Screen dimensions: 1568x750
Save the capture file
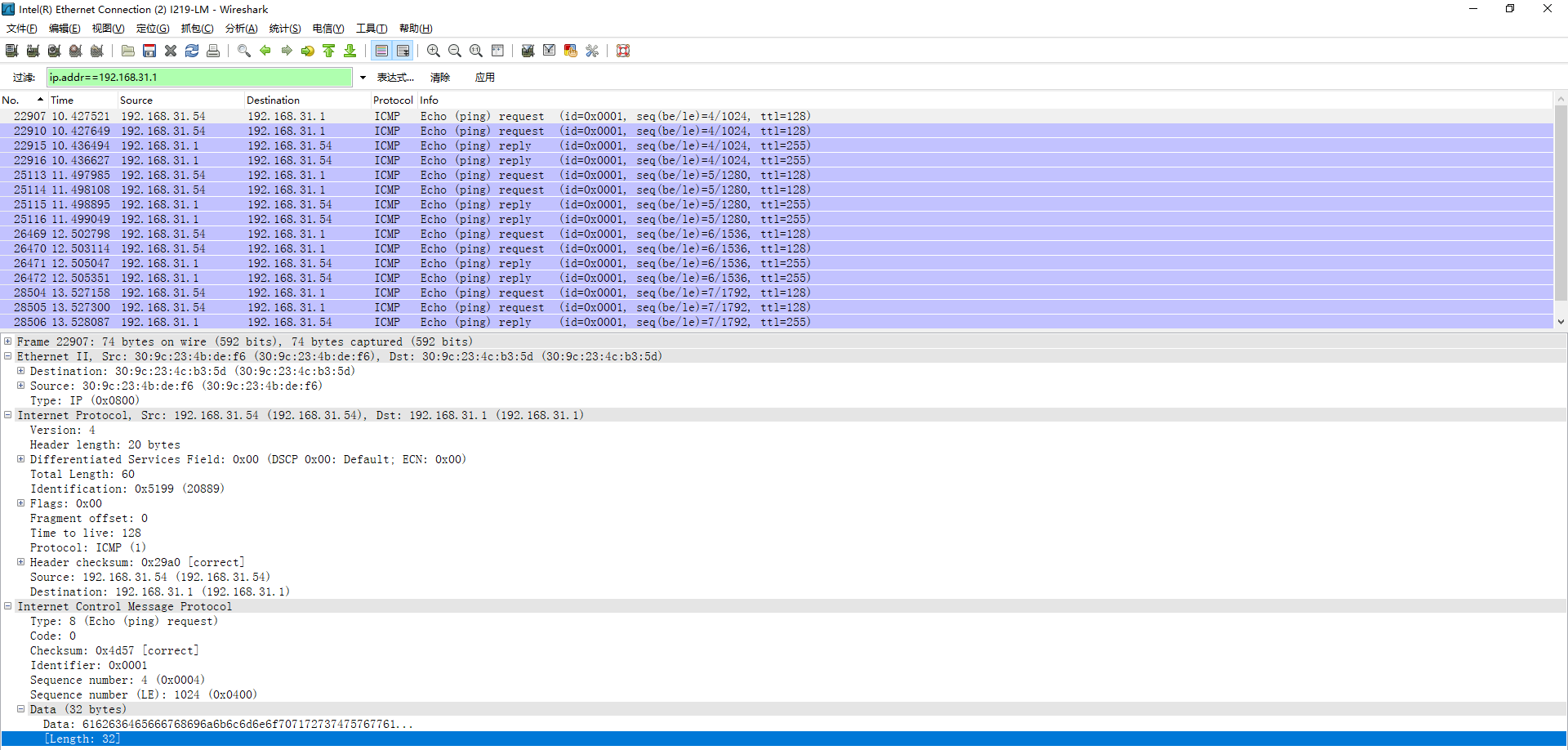pyautogui.click(x=149, y=51)
